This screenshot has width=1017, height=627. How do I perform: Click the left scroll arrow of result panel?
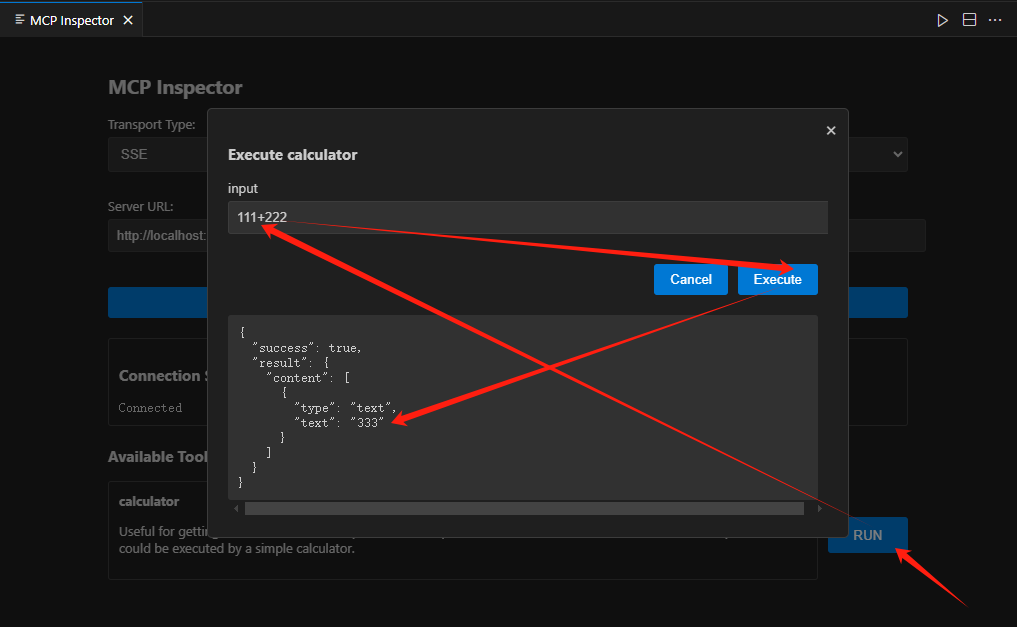[x=236, y=509]
